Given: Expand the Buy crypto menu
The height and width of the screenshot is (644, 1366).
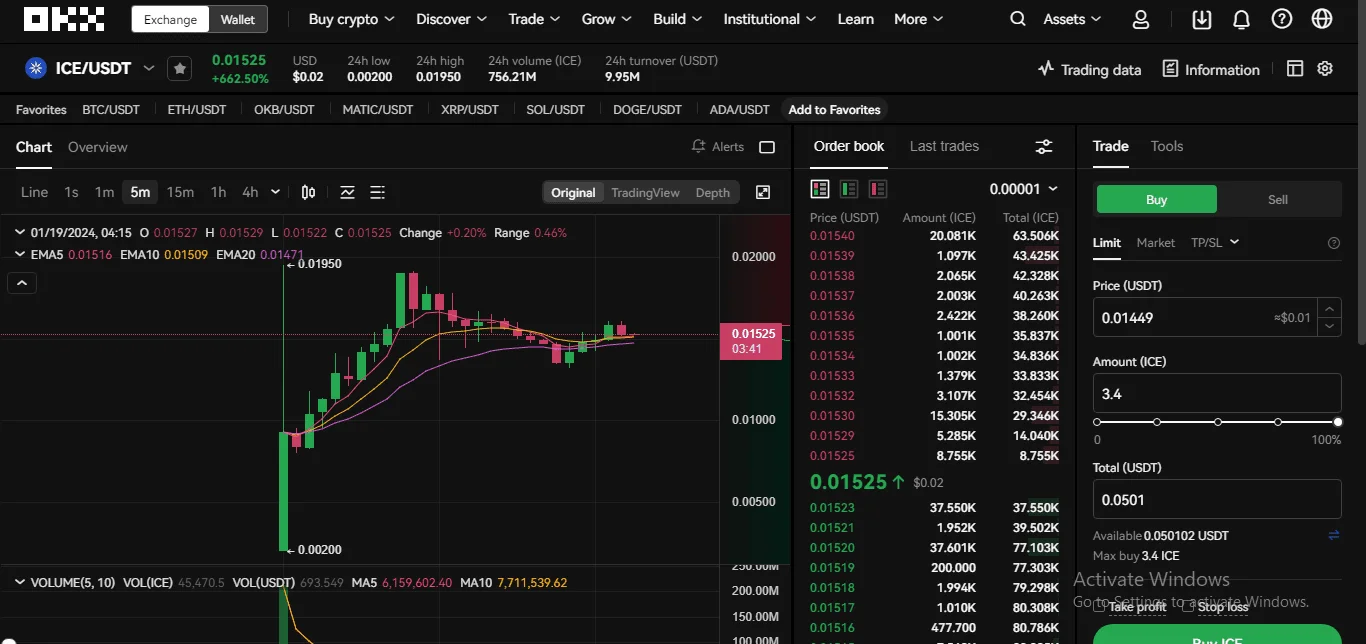Looking at the screenshot, I should pos(351,19).
